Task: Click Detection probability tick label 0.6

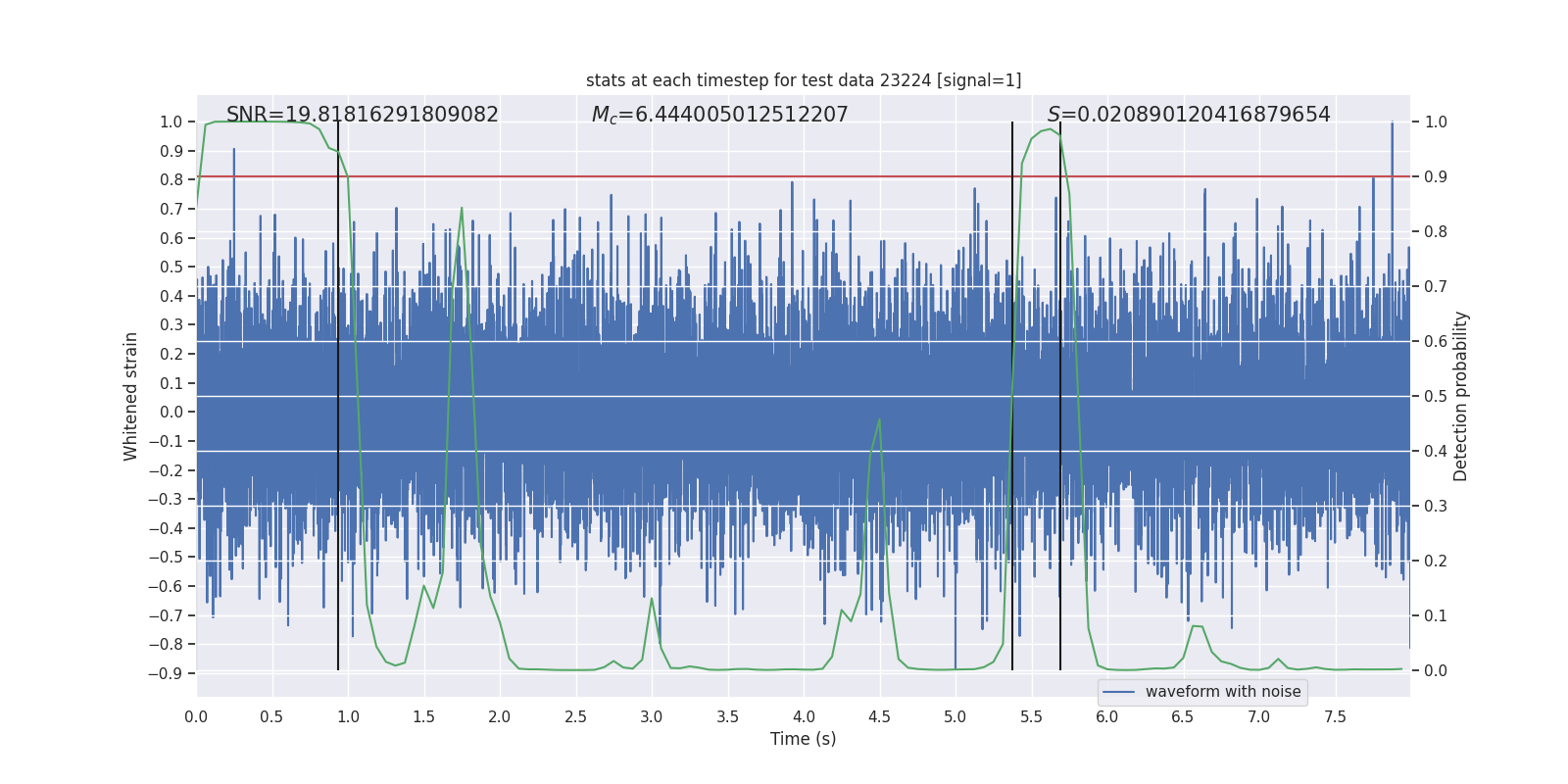Action: tap(1436, 341)
